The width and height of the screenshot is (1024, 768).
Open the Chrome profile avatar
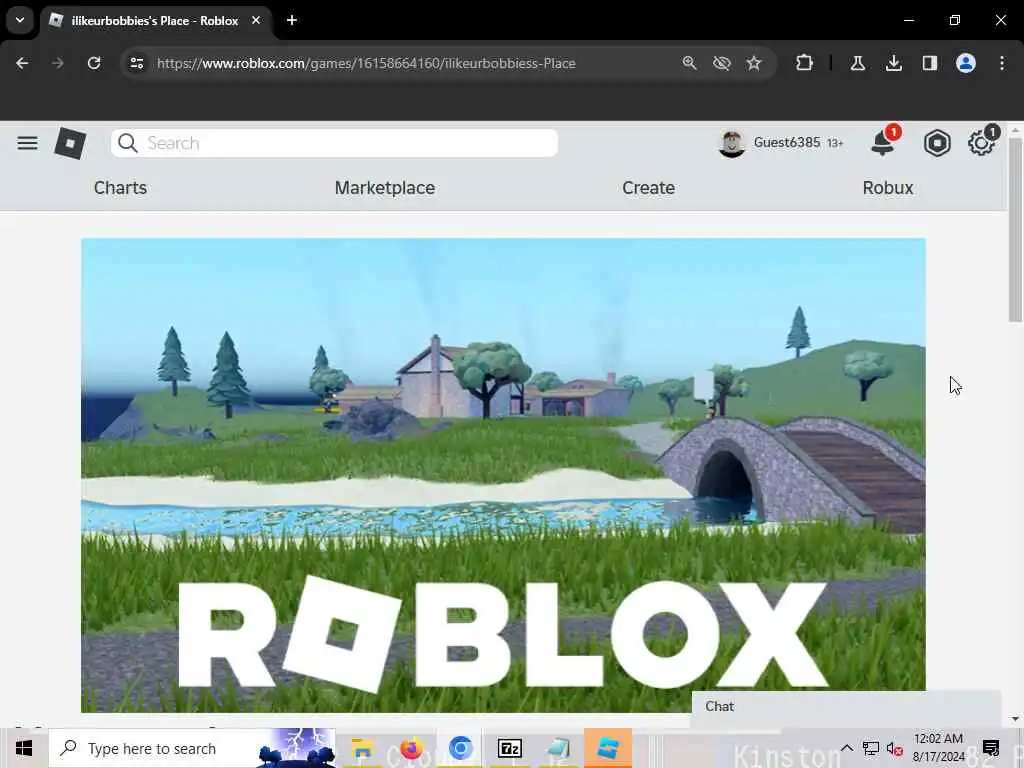coord(966,63)
